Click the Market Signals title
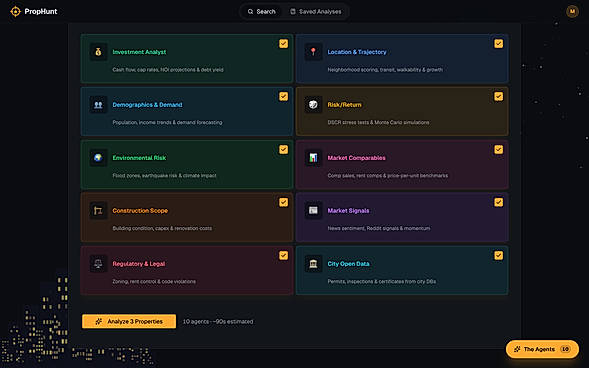Image resolution: width=589 pixels, height=368 pixels. (348, 211)
